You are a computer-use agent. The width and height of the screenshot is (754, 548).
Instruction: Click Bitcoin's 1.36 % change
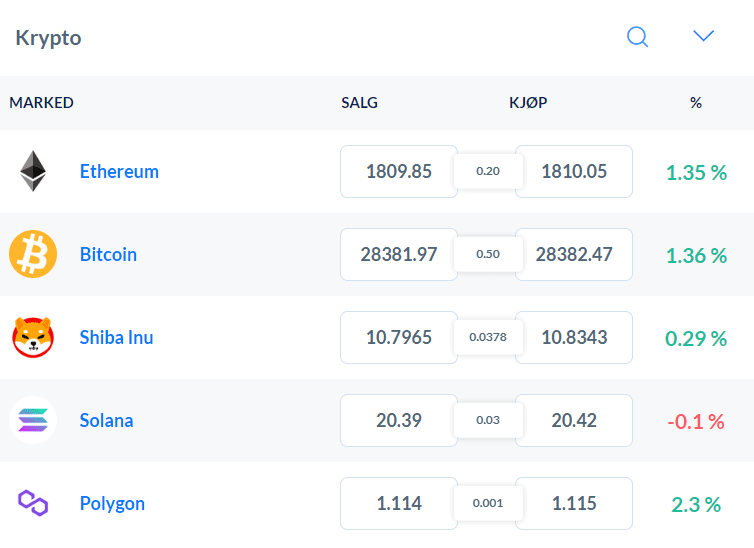[696, 256]
